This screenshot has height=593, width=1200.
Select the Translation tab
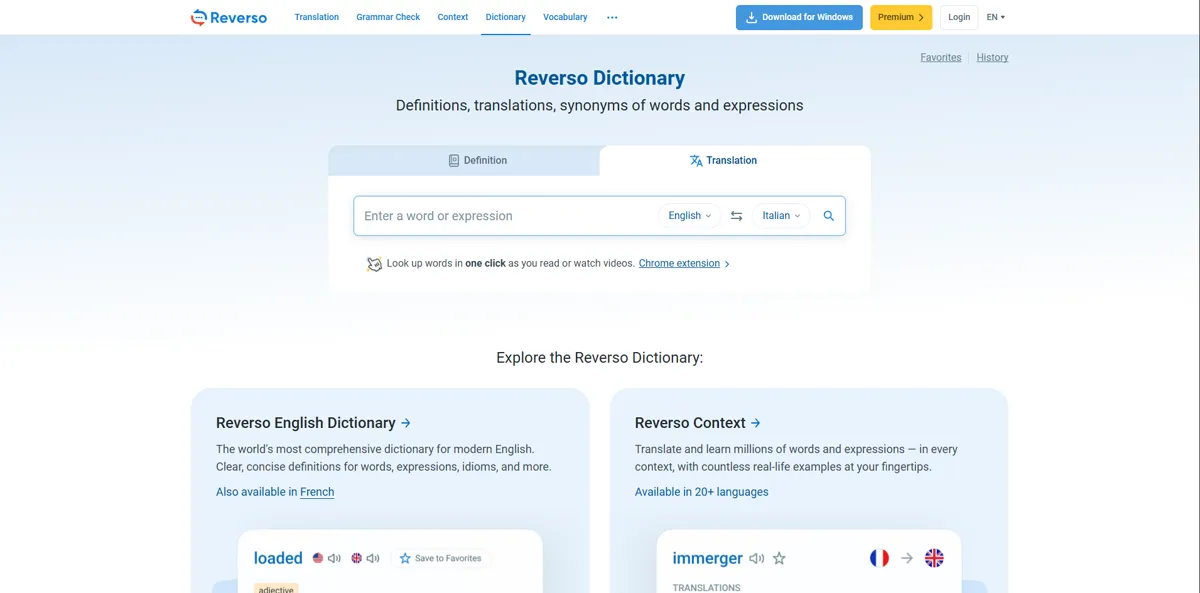point(723,160)
